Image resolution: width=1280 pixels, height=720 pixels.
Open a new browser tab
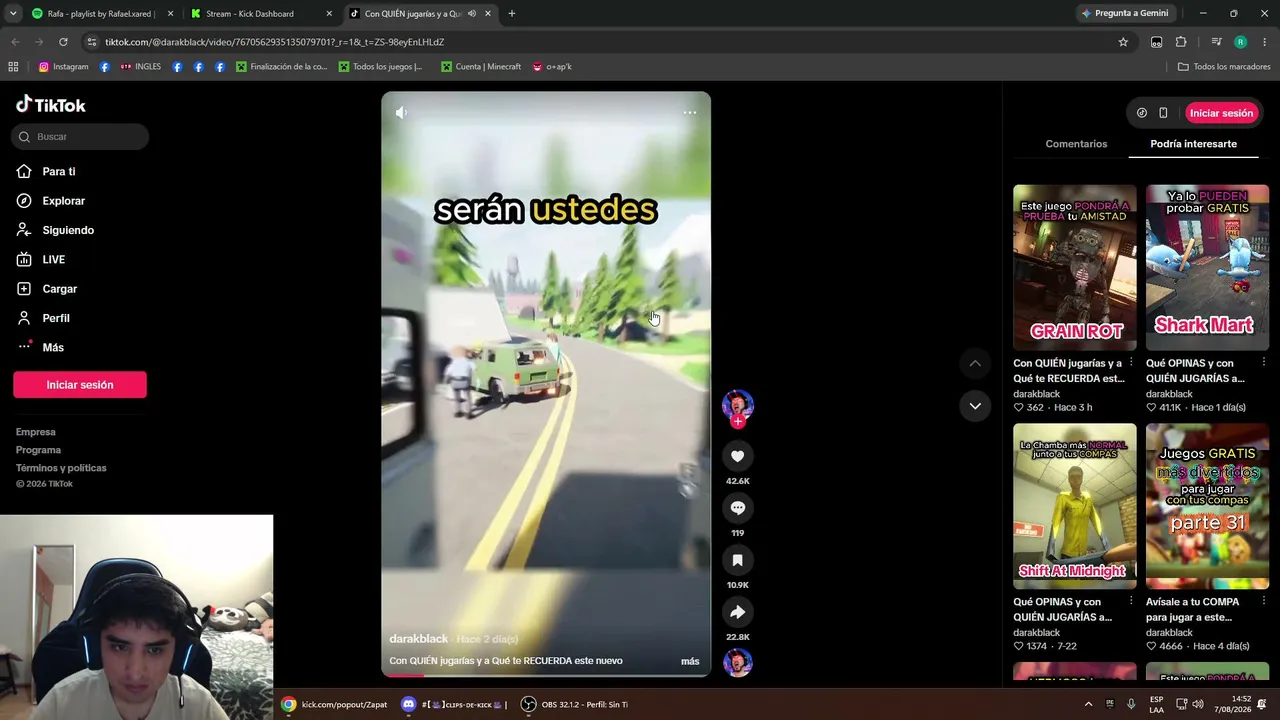coord(512,14)
